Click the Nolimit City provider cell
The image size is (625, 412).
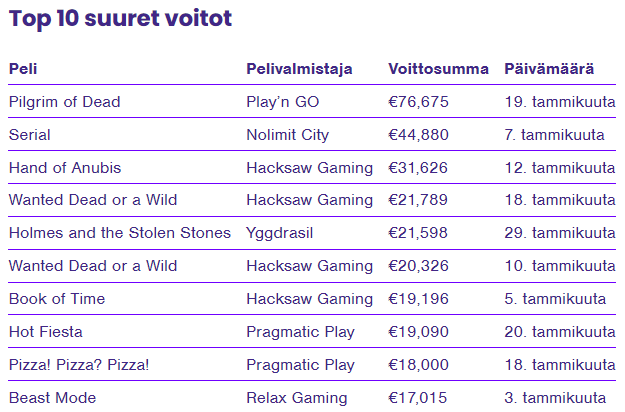287,135
